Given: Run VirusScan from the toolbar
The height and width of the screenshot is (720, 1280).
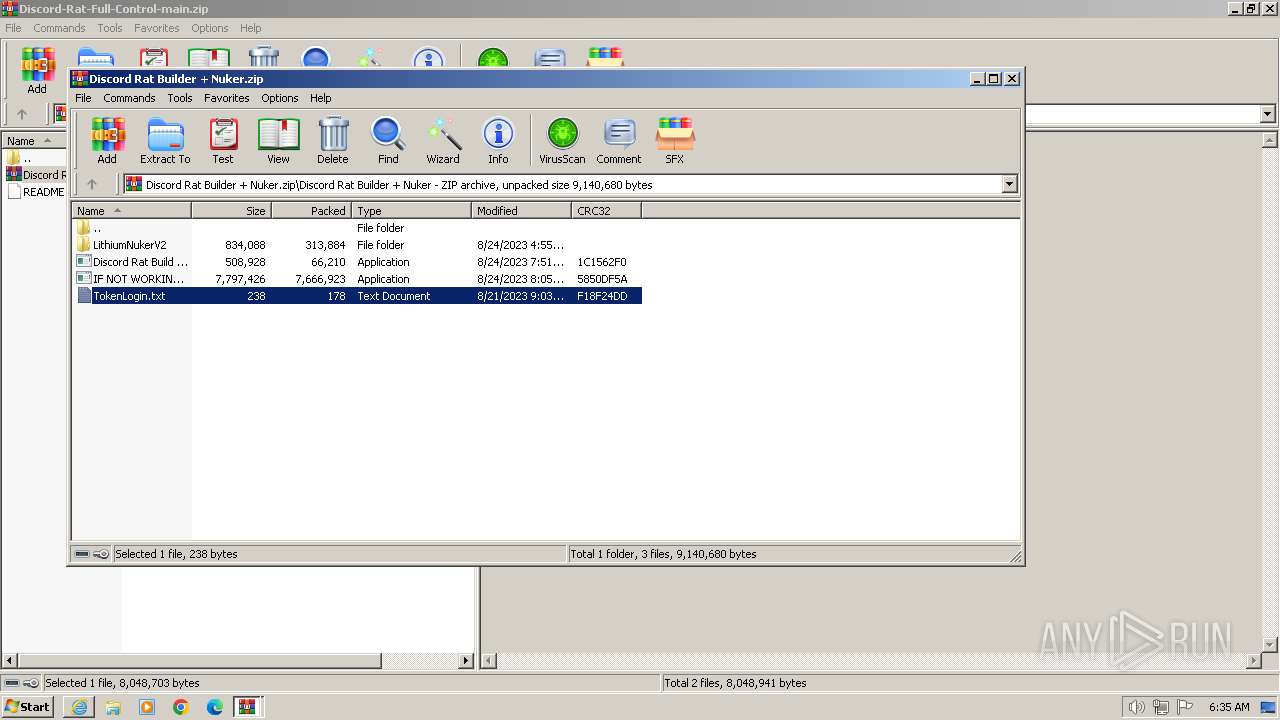Looking at the screenshot, I should point(562,140).
